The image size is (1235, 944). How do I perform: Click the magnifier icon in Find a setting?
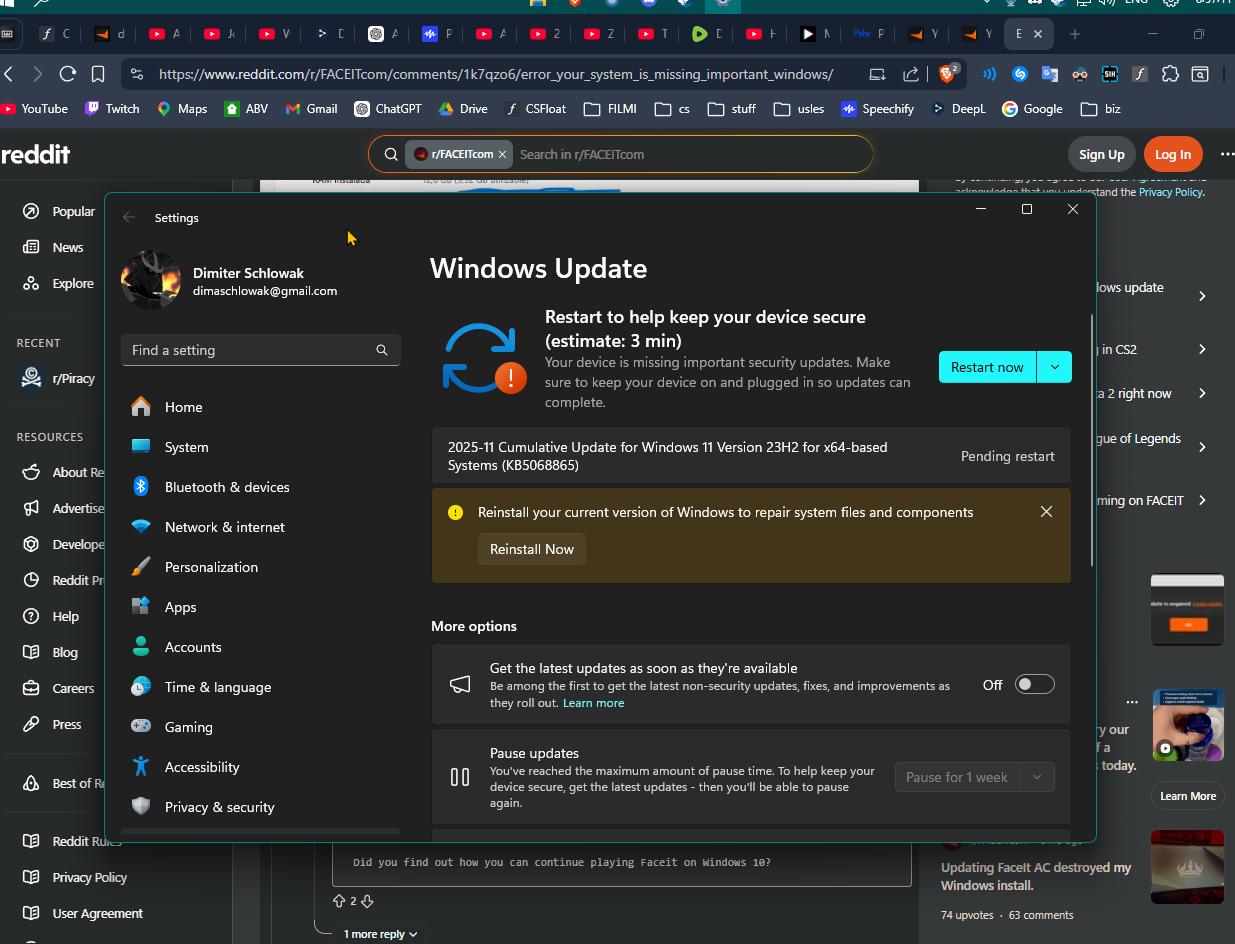382,350
